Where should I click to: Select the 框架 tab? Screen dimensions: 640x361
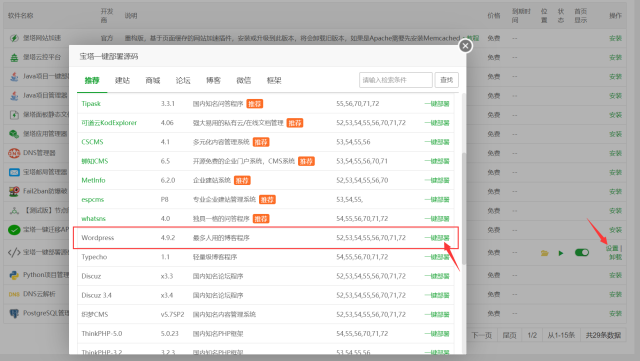coord(274,80)
